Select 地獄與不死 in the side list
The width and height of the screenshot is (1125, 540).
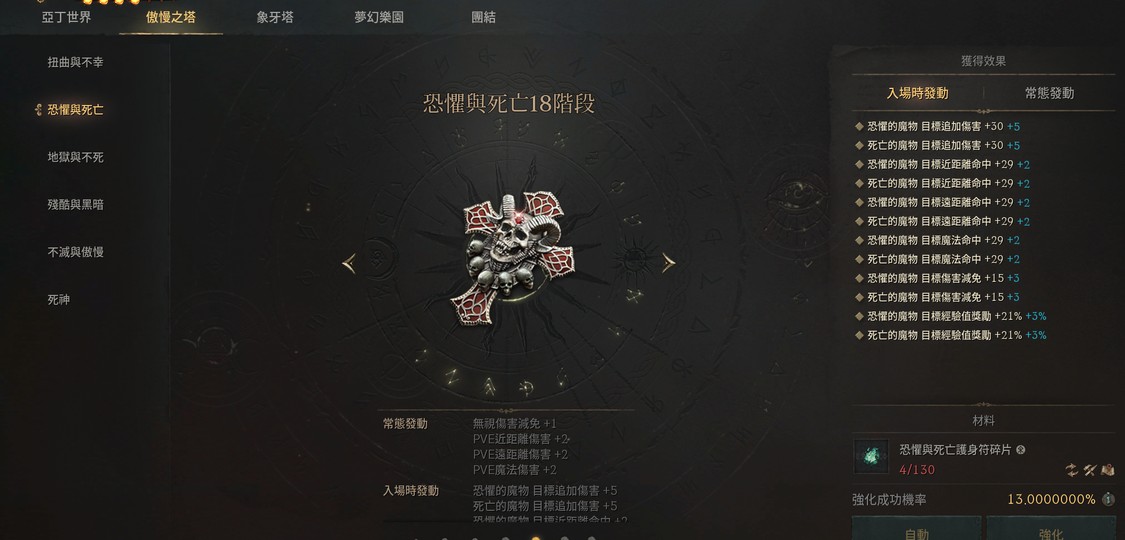pos(75,157)
